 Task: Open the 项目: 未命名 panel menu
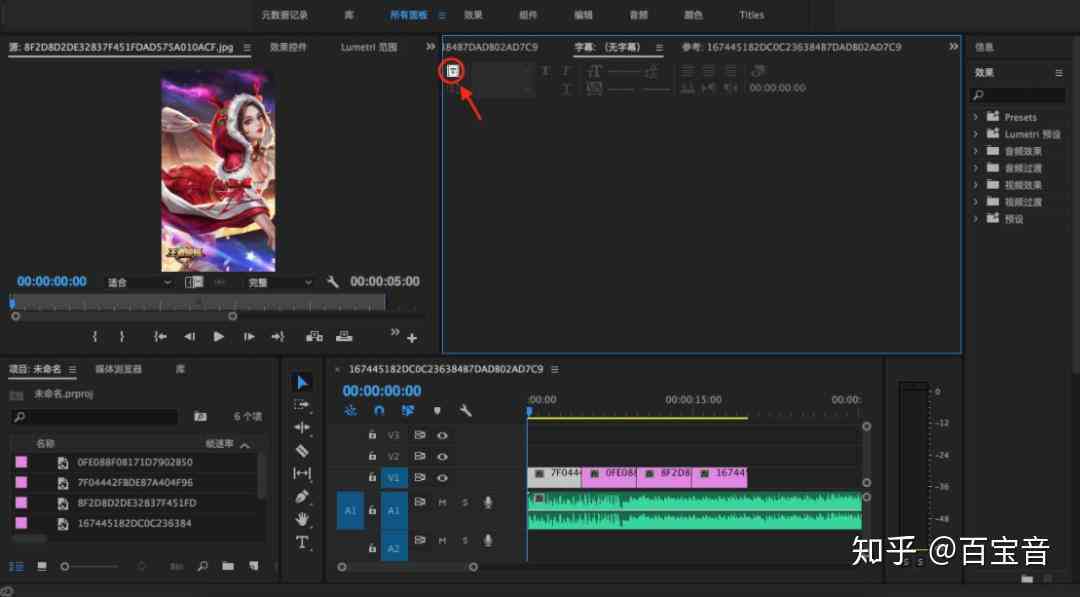[x=72, y=370]
